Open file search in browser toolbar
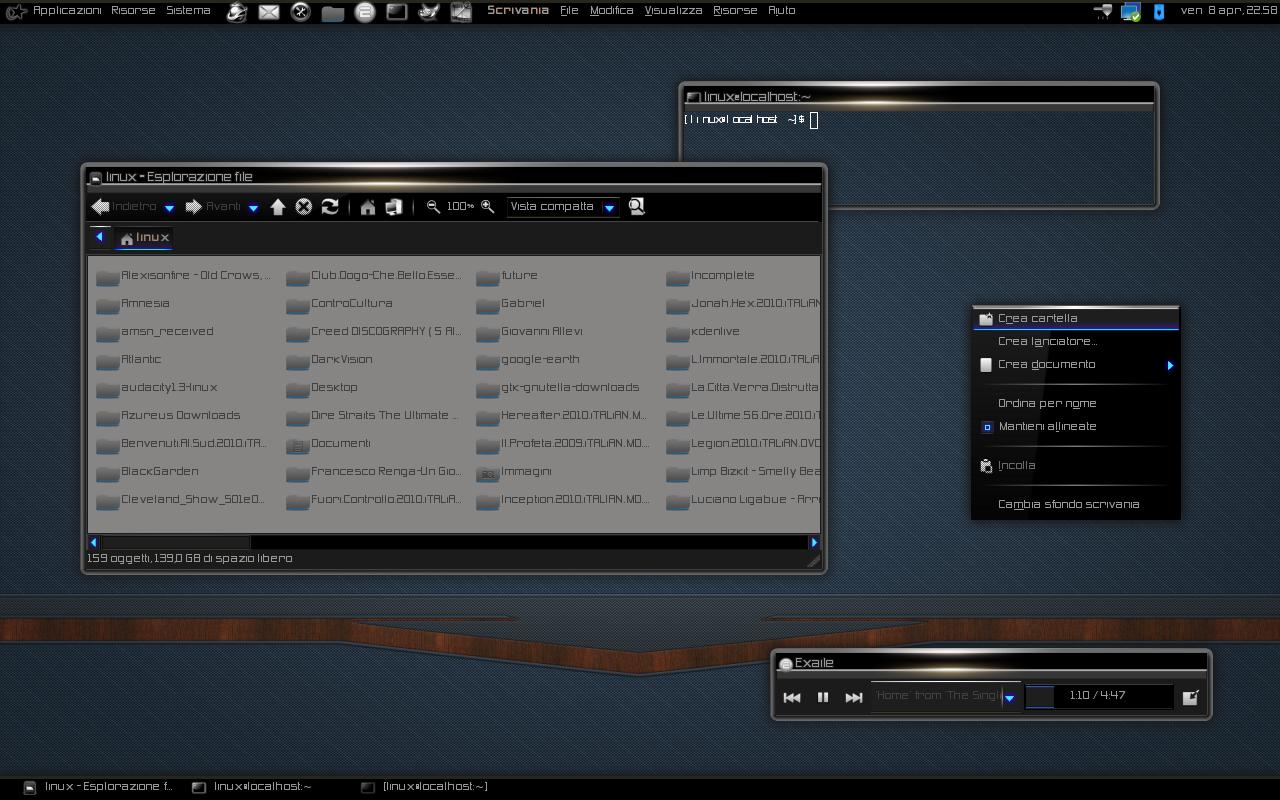 point(636,206)
